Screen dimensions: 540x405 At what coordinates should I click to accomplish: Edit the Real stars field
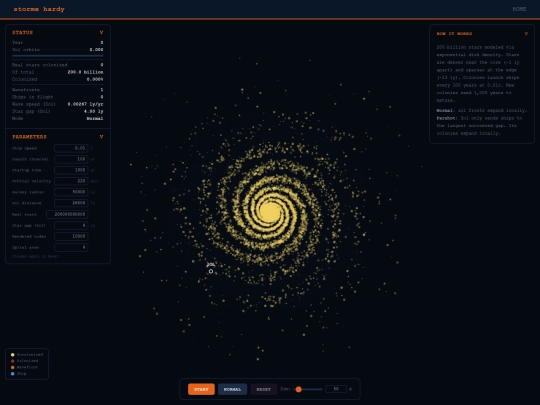67,214
